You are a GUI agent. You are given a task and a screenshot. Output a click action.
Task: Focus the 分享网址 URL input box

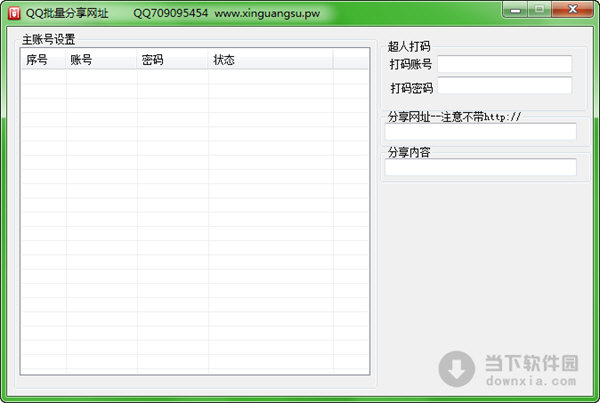coord(481,132)
